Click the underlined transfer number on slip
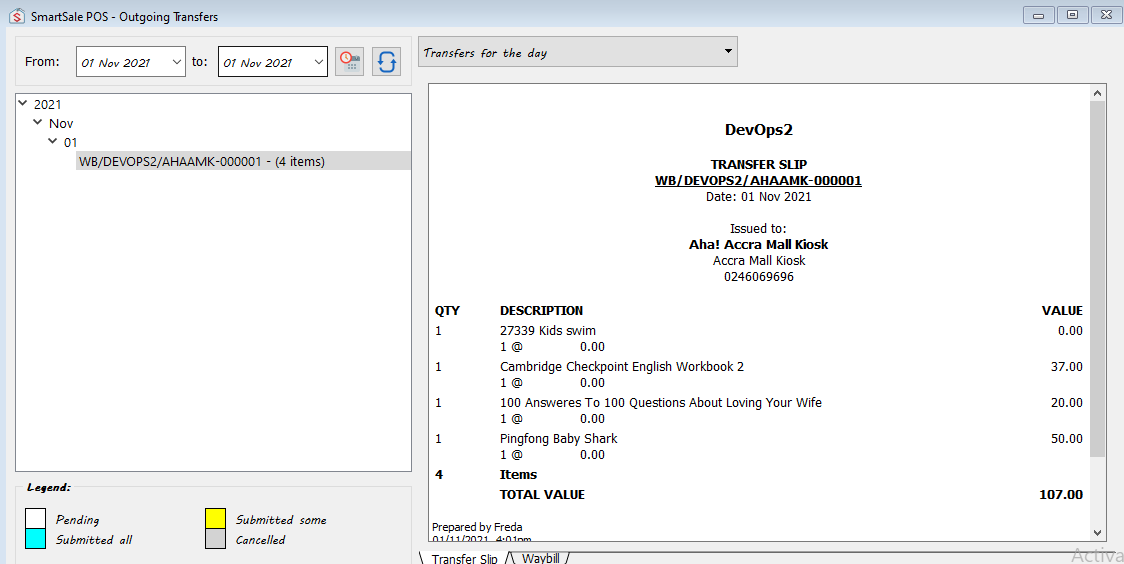 (758, 181)
